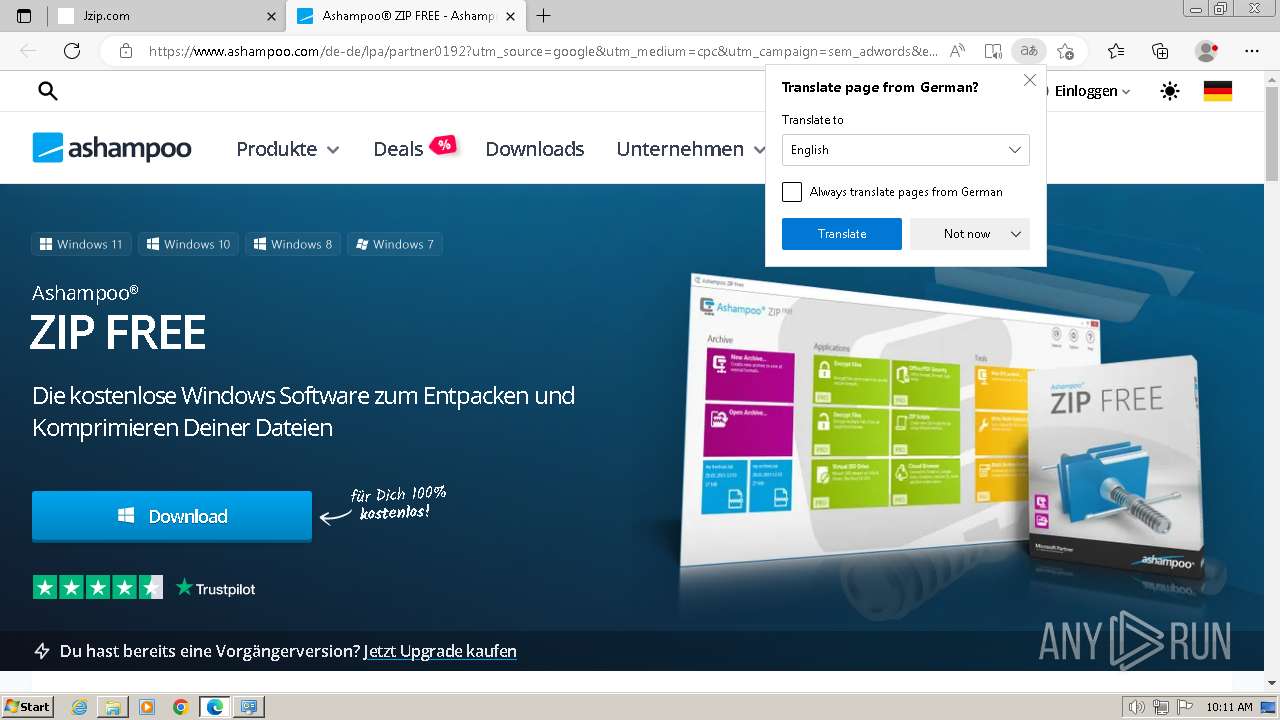The image size is (1280, 720).
Task: Open the Trustpilot star rating
Action: (97, 588)
